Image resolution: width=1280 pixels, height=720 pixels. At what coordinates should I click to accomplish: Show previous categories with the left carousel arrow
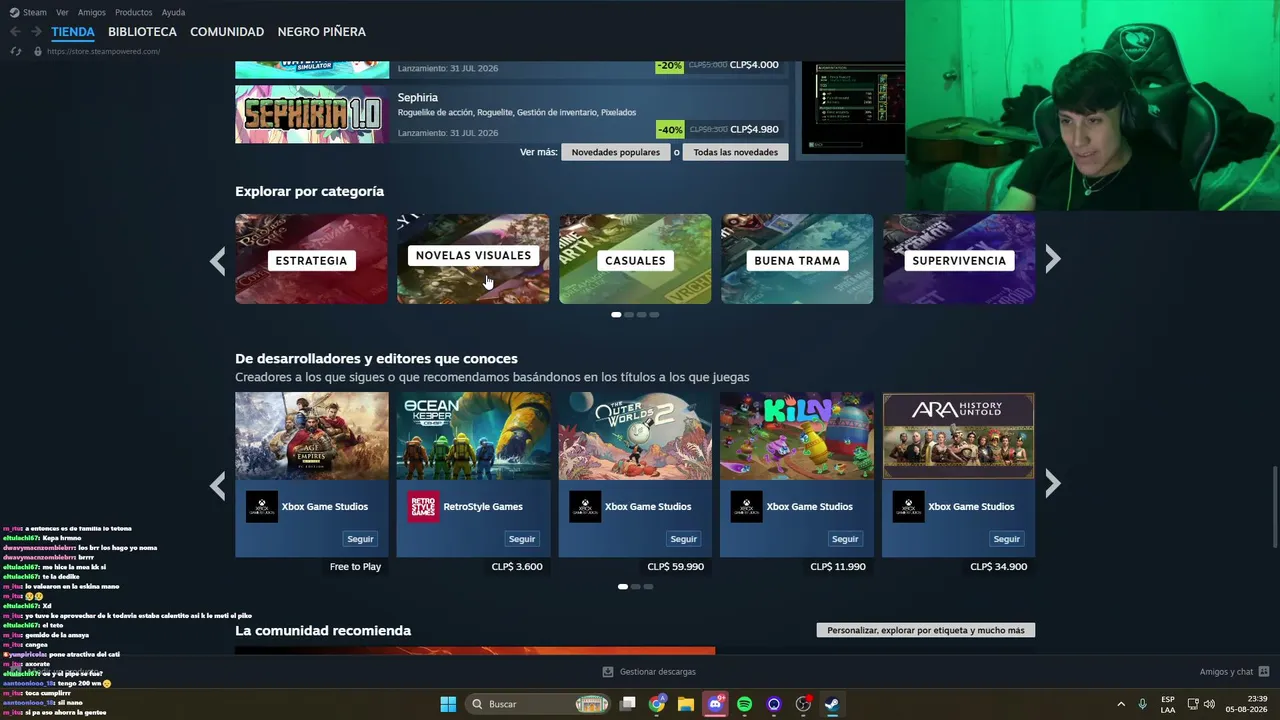tap(218, 260)
